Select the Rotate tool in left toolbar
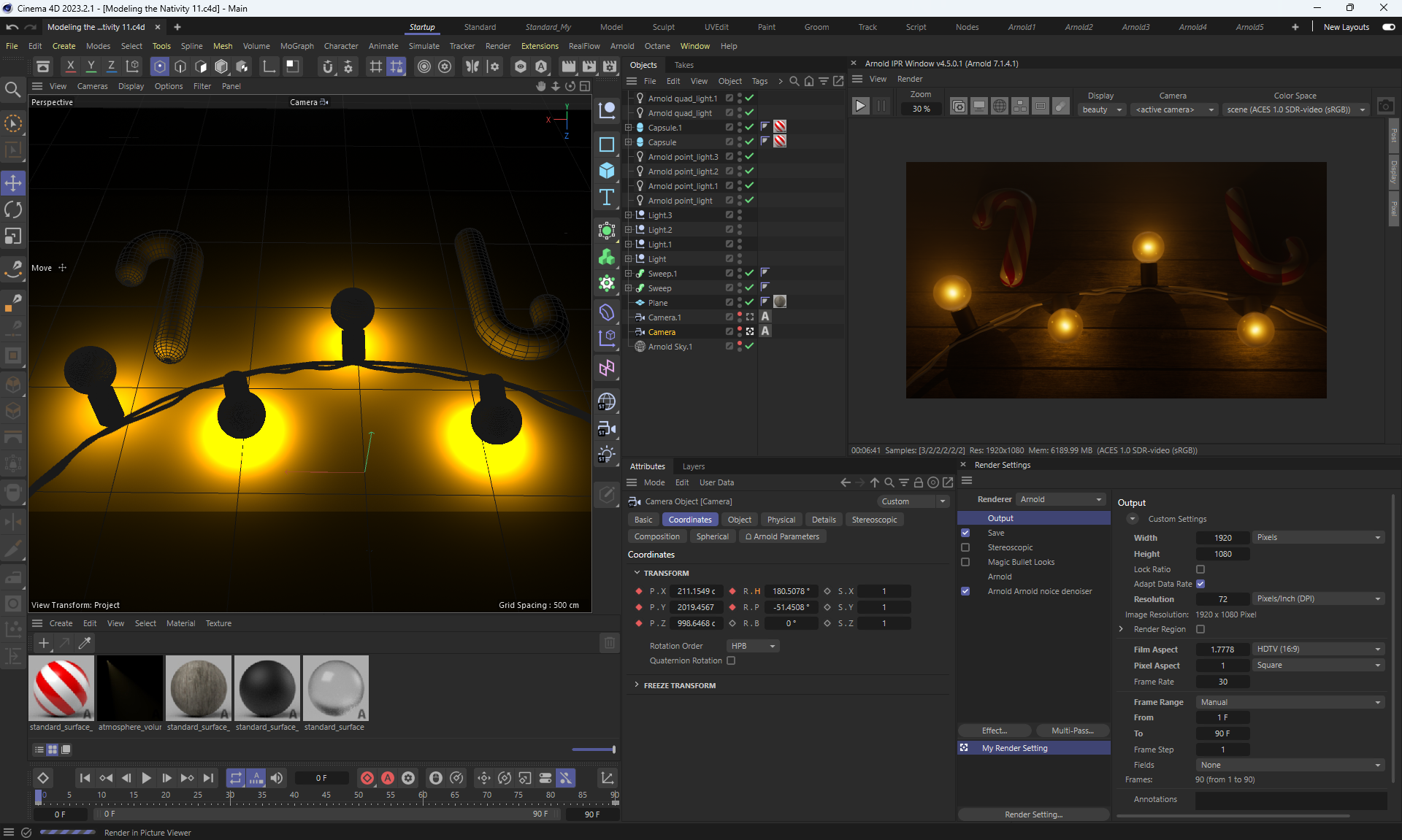Viewport: 1402px width, 840px height. click(13, 210)
